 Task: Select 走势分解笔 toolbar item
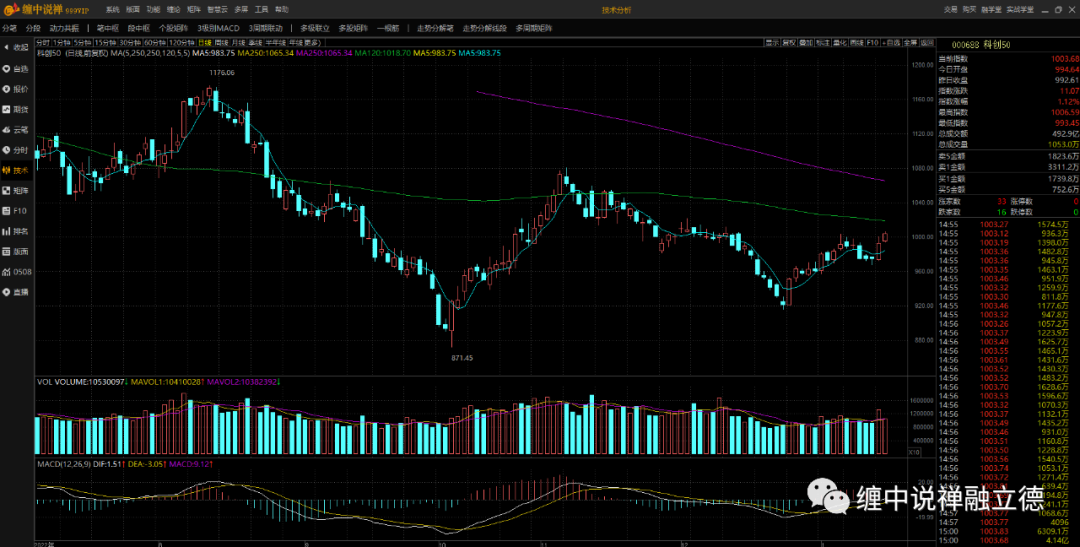click(435, 29)
